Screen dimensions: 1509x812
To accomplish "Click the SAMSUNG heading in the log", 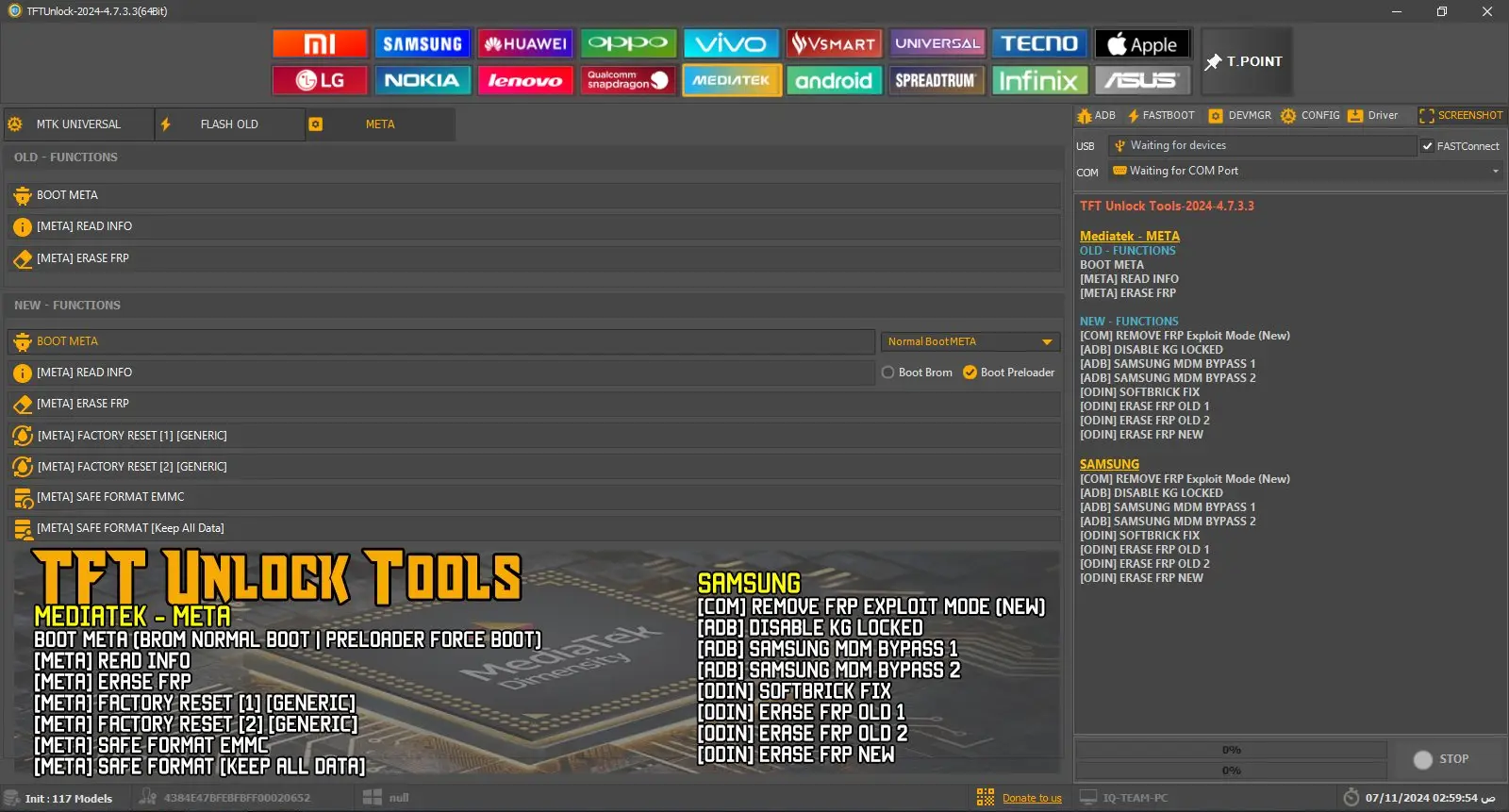I will [x=1109, y=464].
